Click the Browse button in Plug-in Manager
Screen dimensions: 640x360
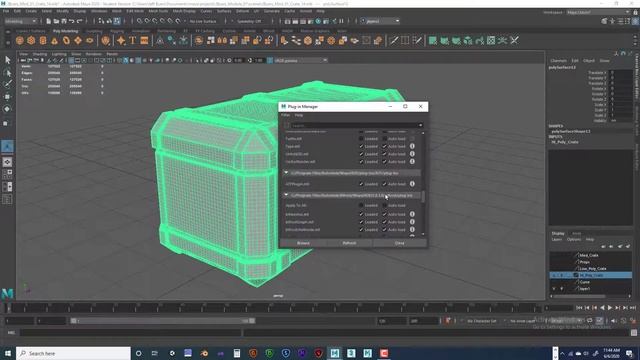pos(303,243)
